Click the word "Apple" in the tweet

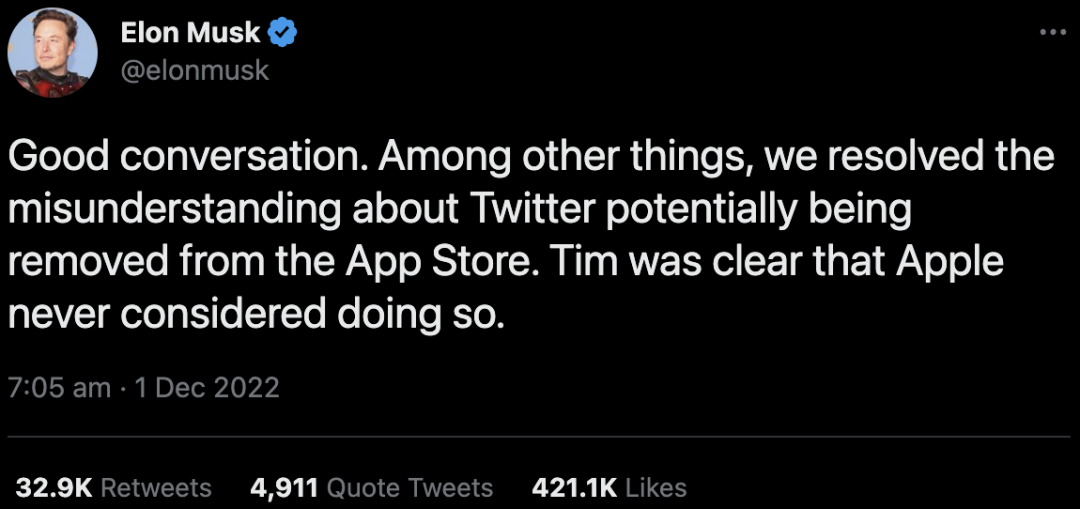point(949,262)
